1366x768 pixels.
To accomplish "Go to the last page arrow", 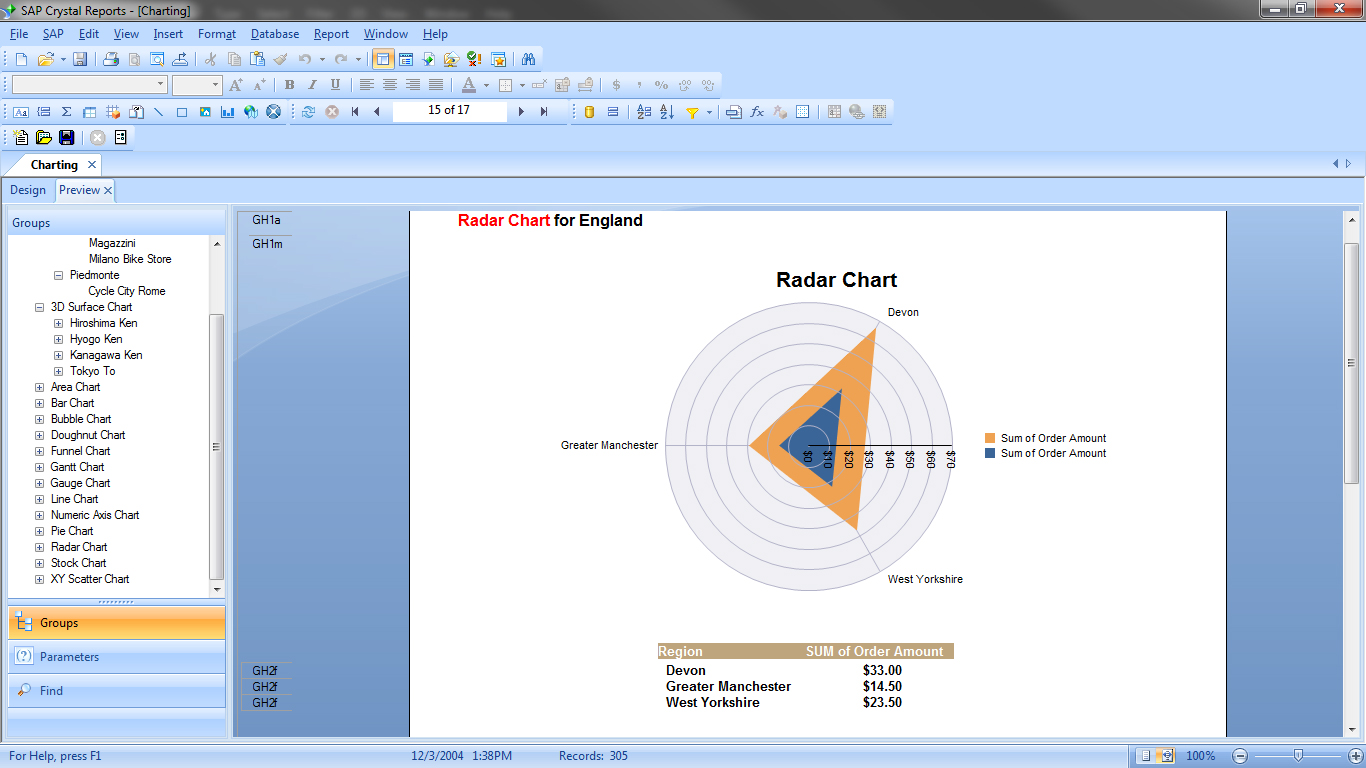I will [544, 112].
